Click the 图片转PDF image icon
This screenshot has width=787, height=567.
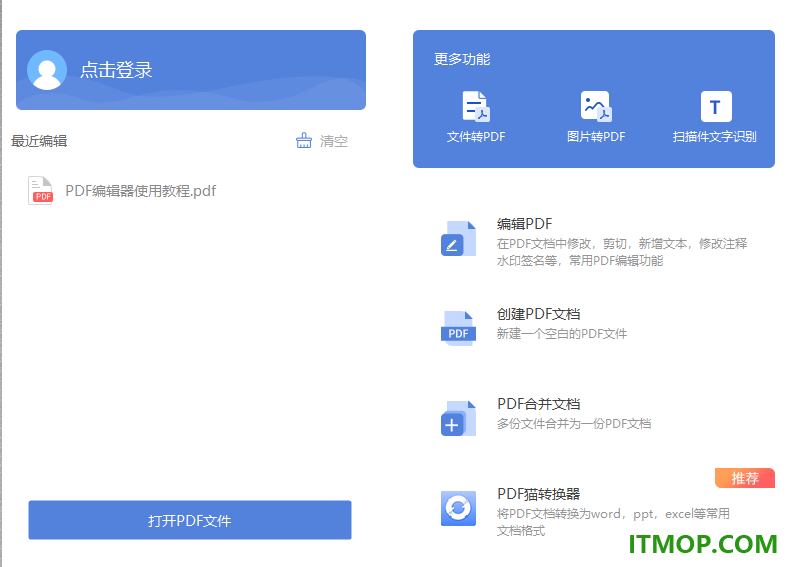click(596, 106)
